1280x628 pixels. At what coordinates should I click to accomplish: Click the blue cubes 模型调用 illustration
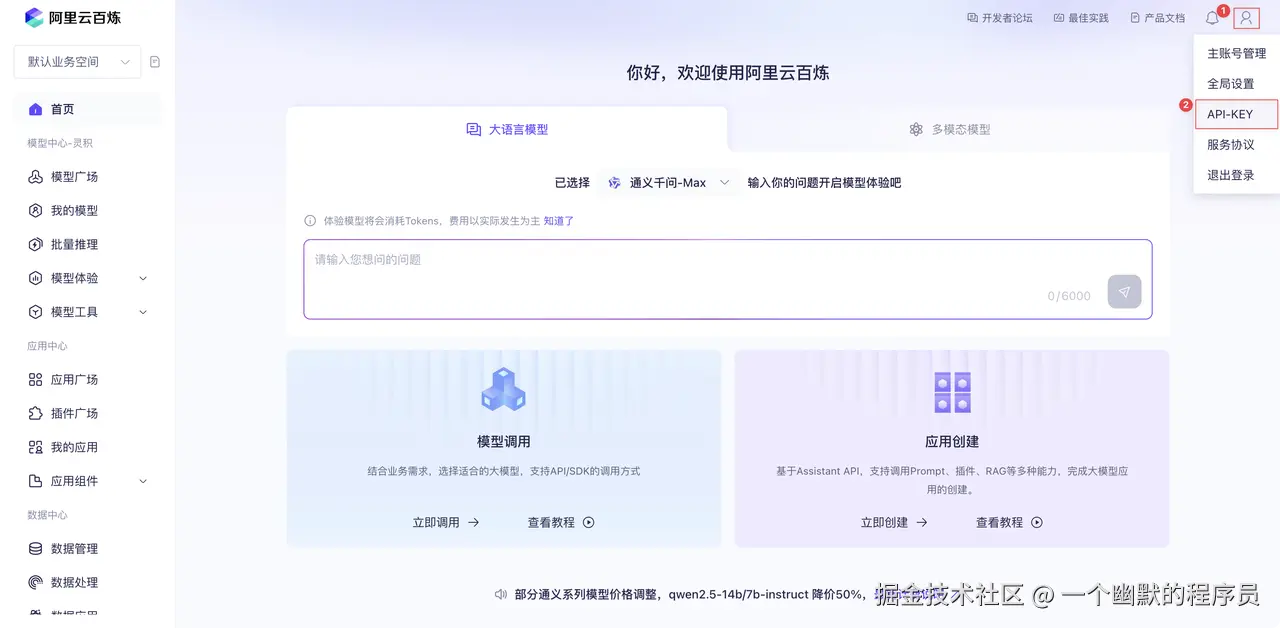(503, 390)
